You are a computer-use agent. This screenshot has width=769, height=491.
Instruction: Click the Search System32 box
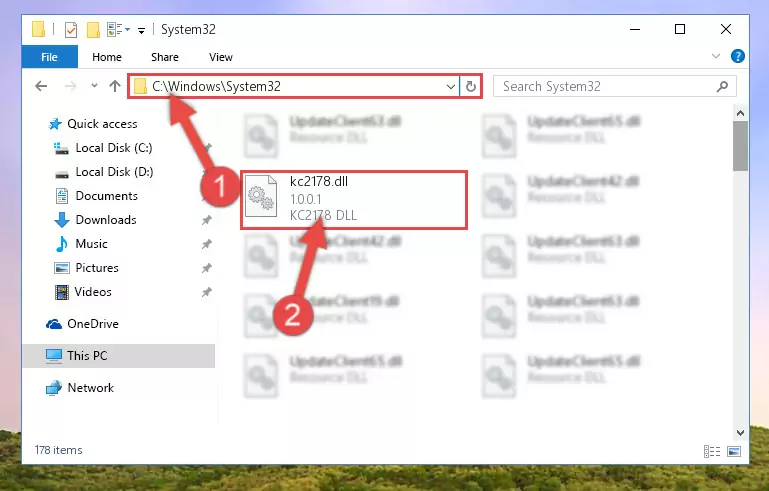(x=614, y=86)
